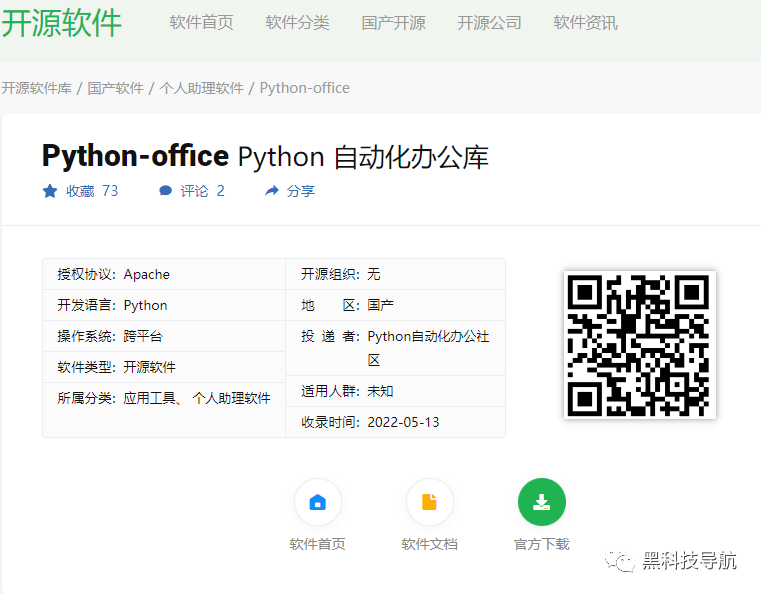Go to 国产软件 breadcrumb
Screen dimensions: 761x594
(x=116, y=88)
